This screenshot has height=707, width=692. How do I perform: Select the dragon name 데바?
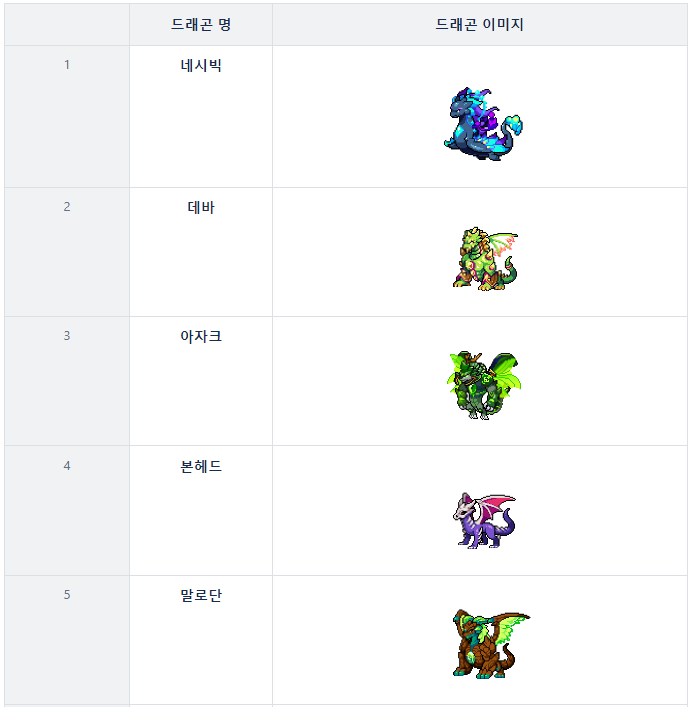coord(201,208)
